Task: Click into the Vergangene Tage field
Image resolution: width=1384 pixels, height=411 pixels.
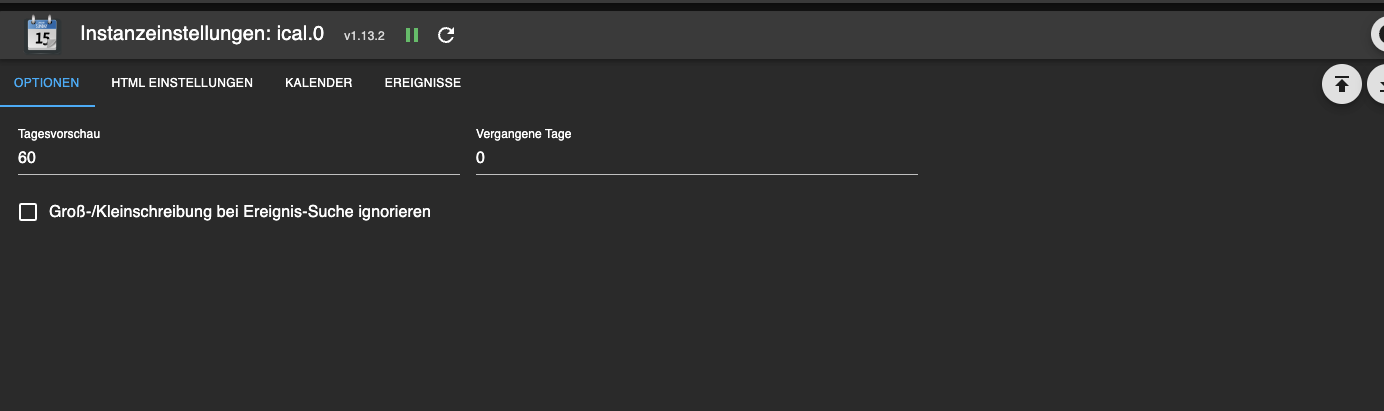Action: 696,158
